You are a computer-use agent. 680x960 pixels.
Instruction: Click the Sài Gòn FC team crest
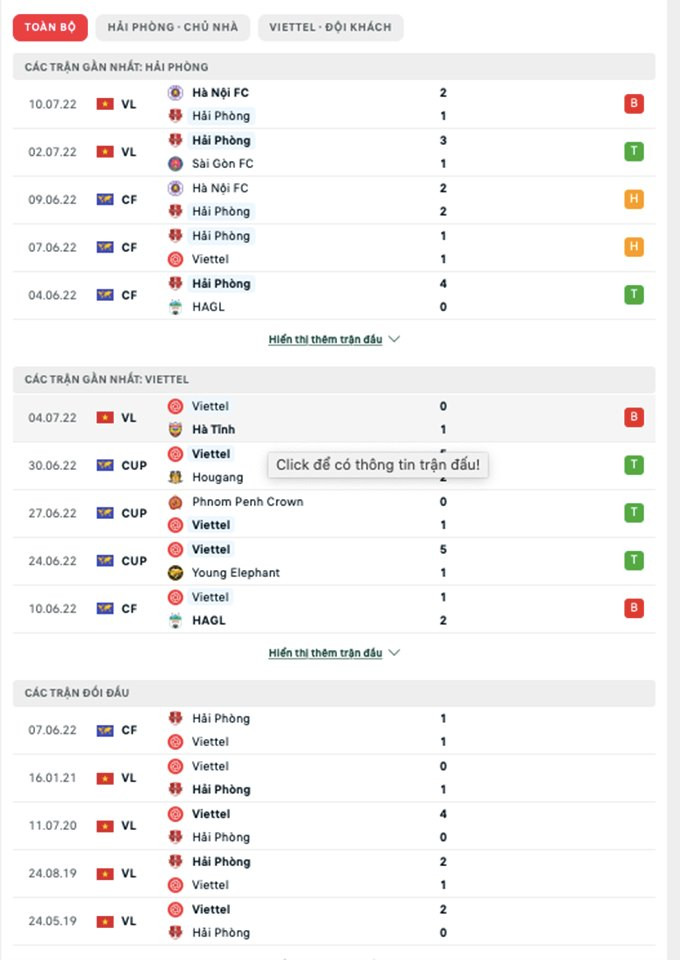coord(175,164)
